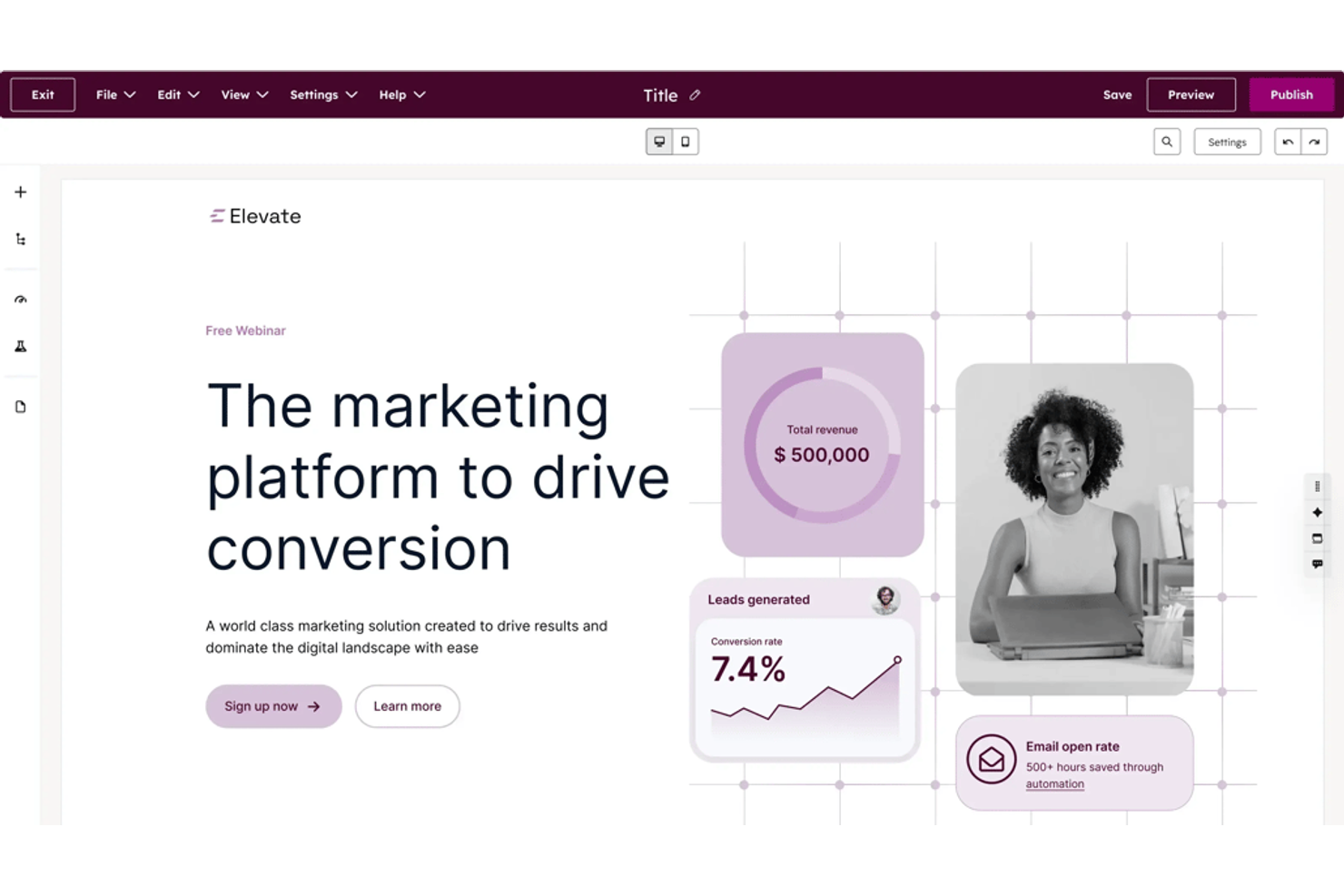Click the search magnifier icon

point(1167,142)
